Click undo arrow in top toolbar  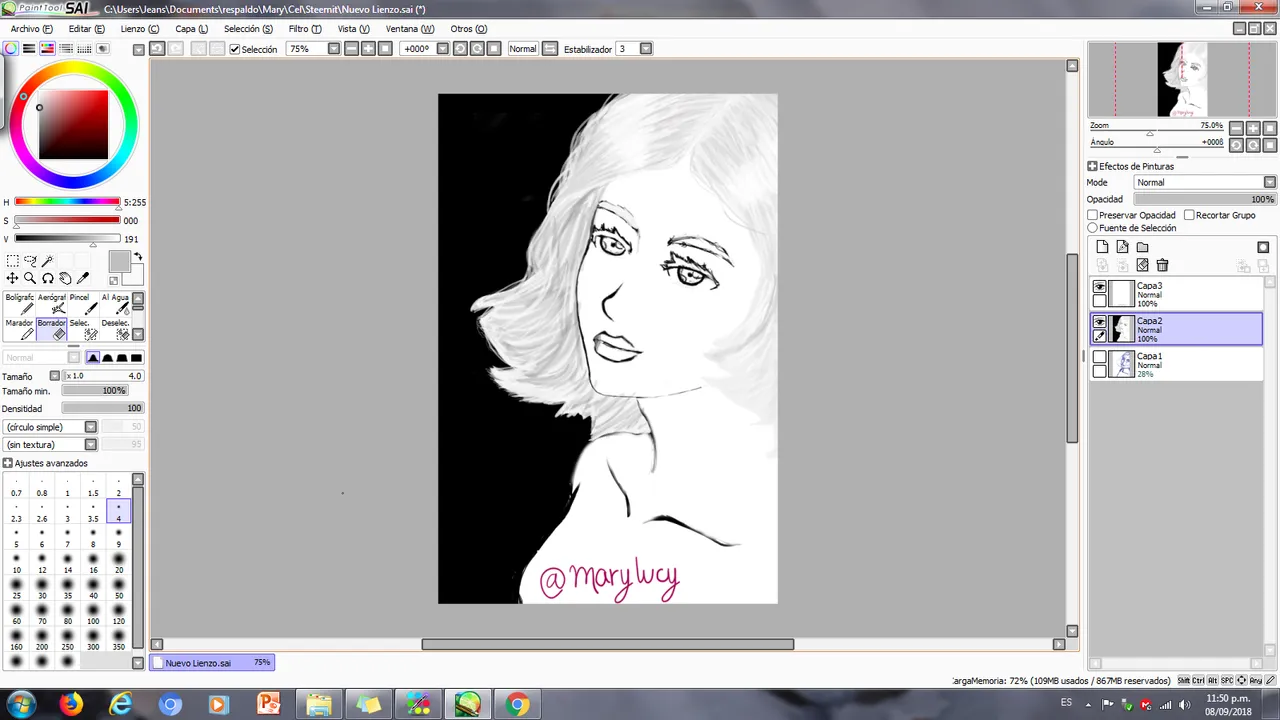pos(158,49)
